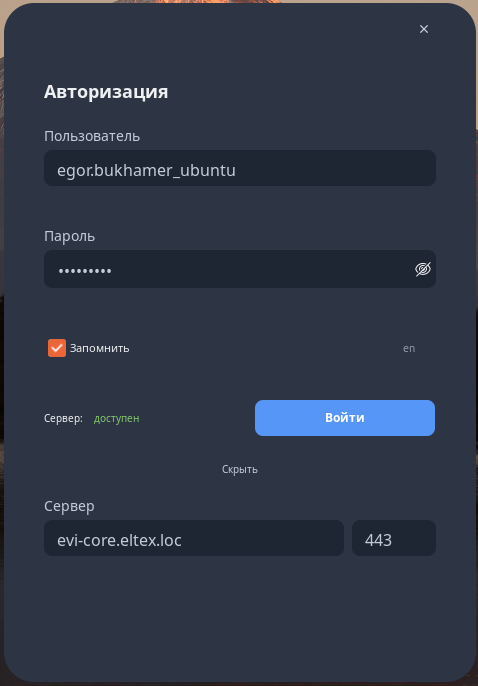Click the masked password dots
This screenshot has height=686, width=478.
click(x=85, y=271)
